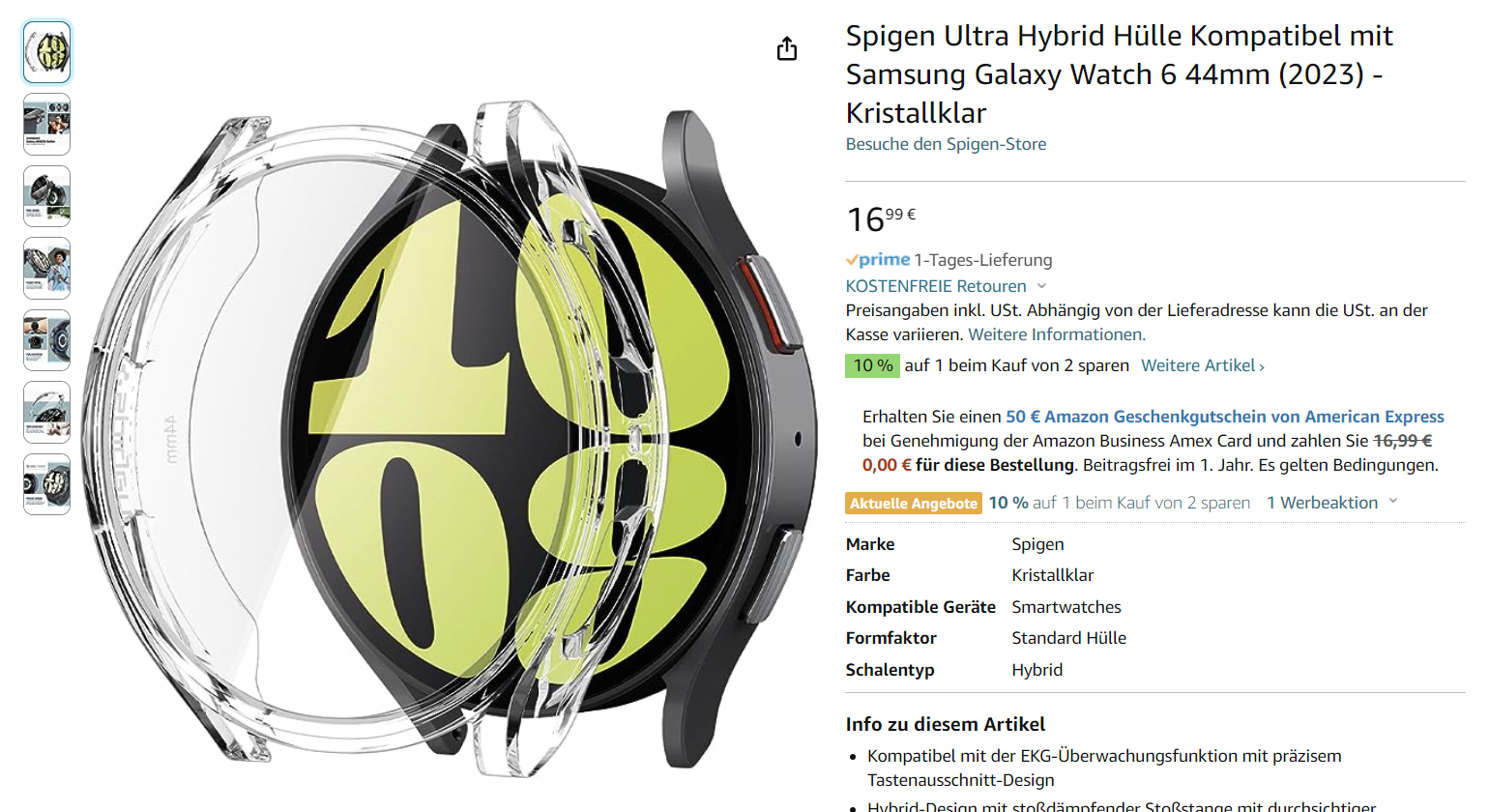Select the second product thumbnail
1489x812 pixels.
tap(46, 124)
